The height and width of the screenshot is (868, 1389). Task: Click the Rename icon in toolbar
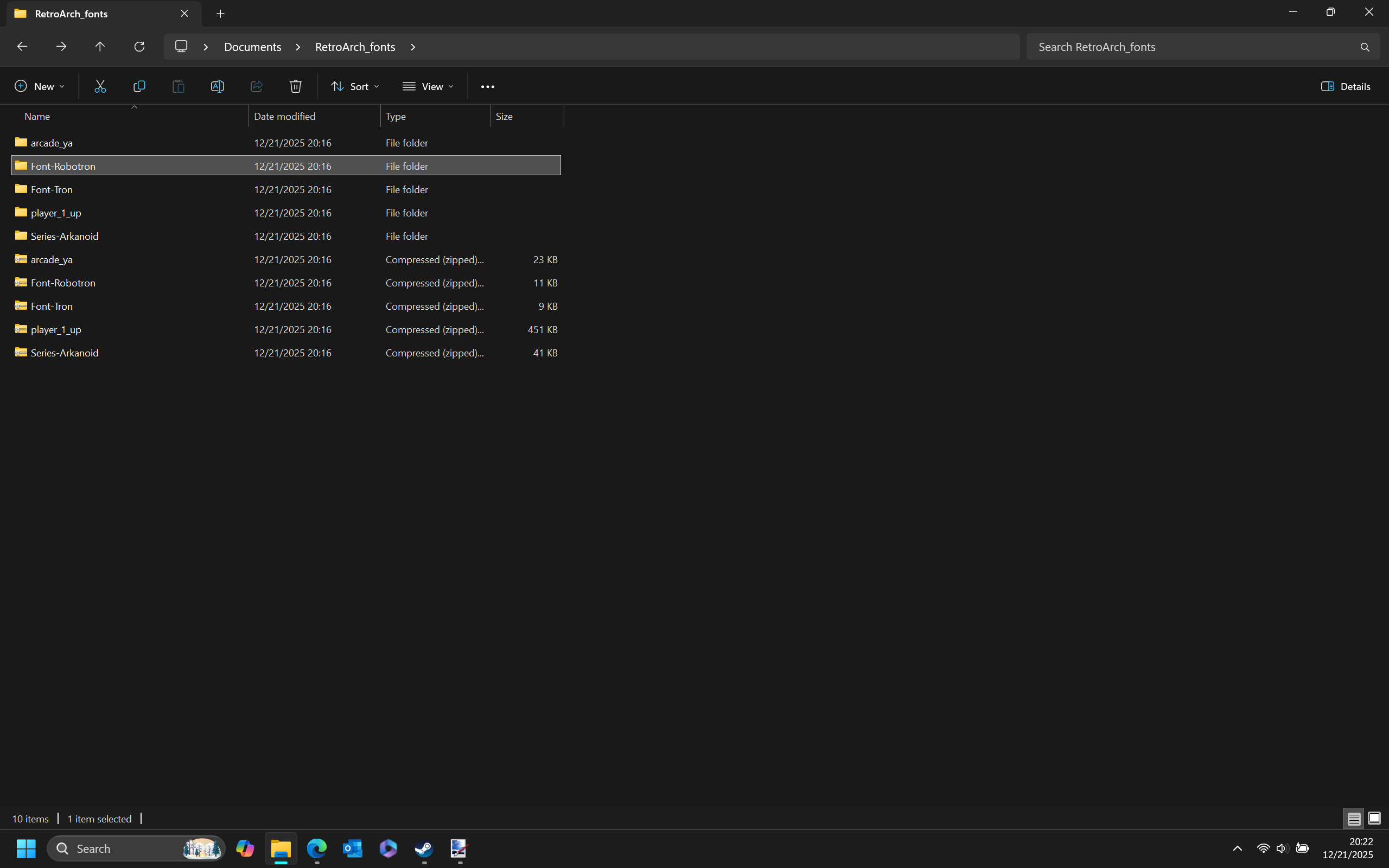pyautogui.click(x=217, y=86)
